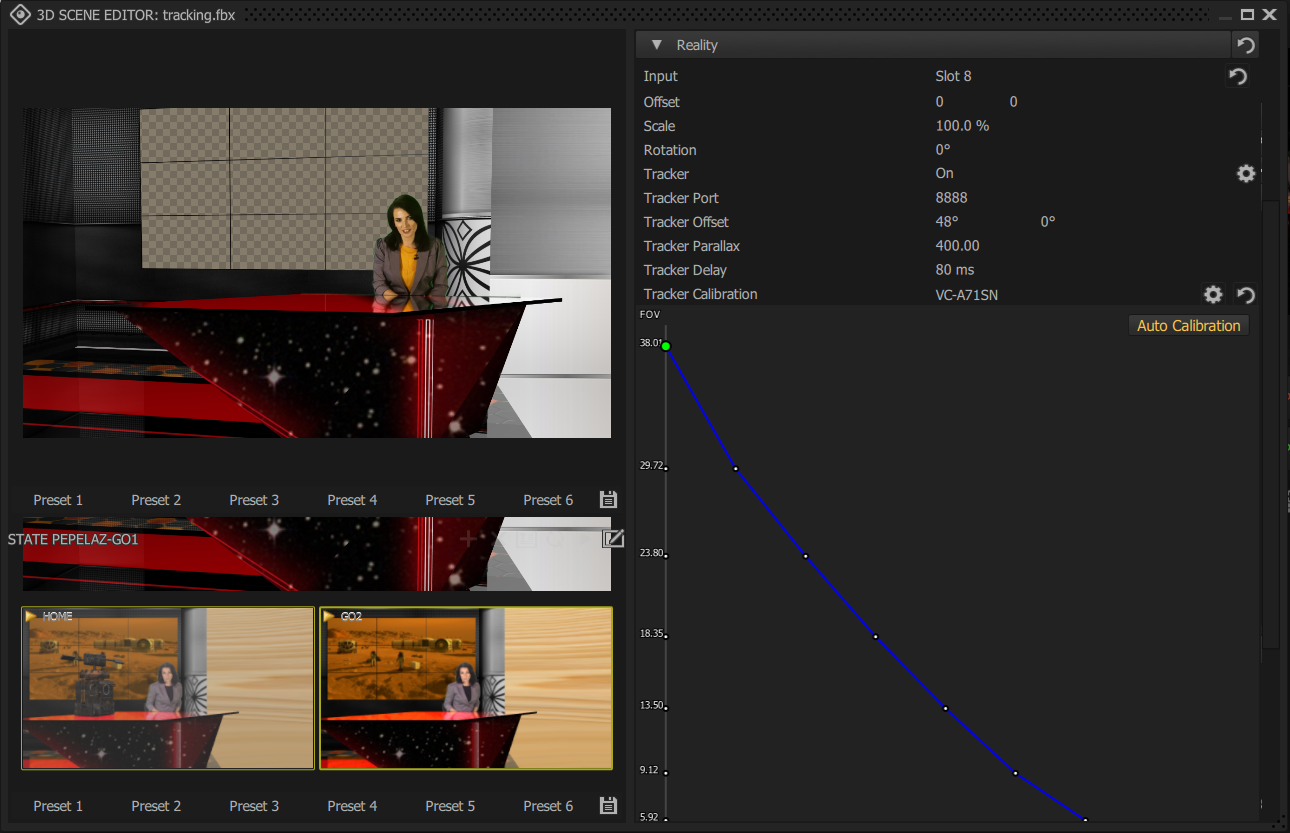
Task: Turn off the Tracker
Action: (x=944, y=173)
